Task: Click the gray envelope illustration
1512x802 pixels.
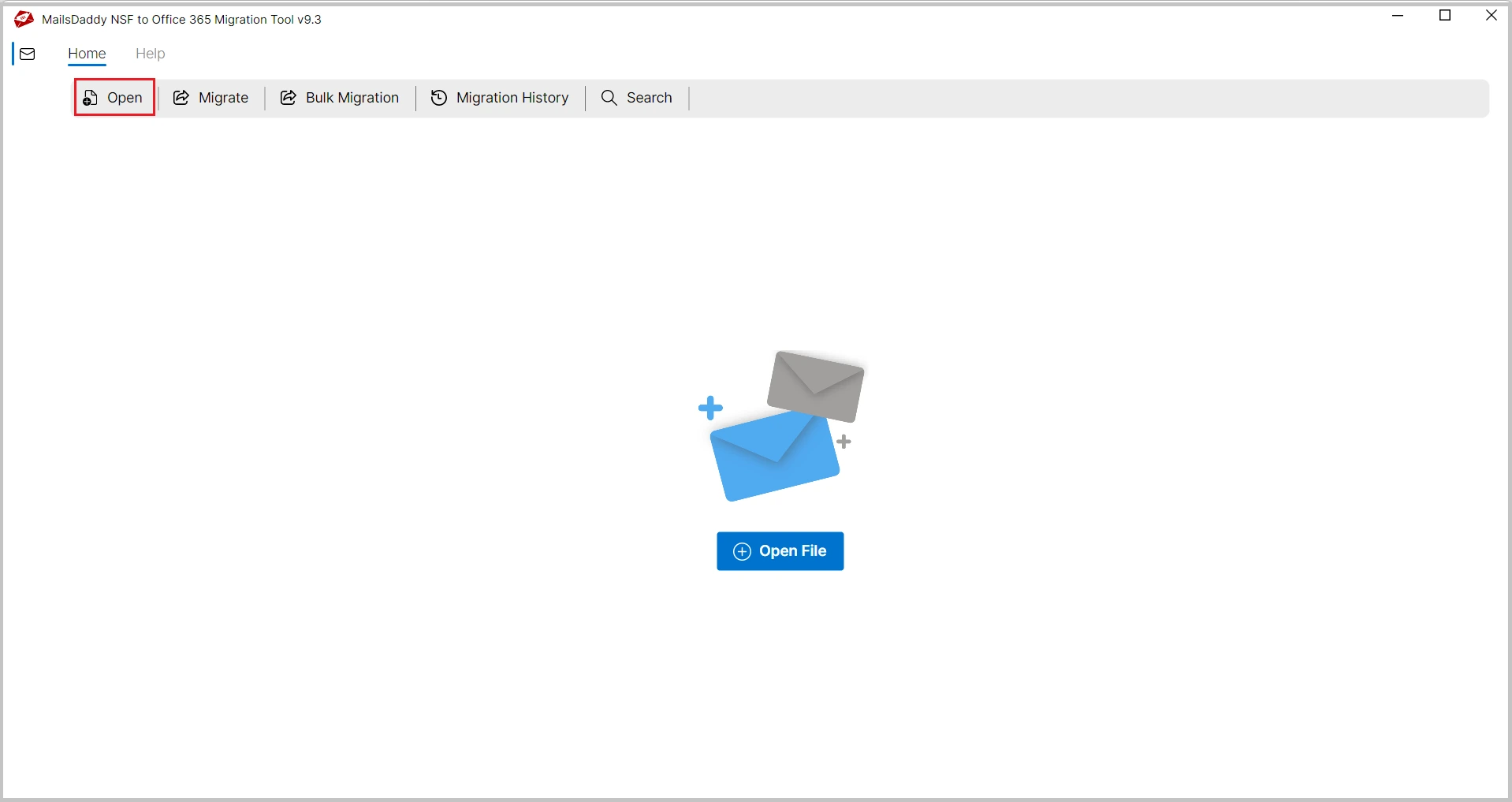Action: [817, 386]
